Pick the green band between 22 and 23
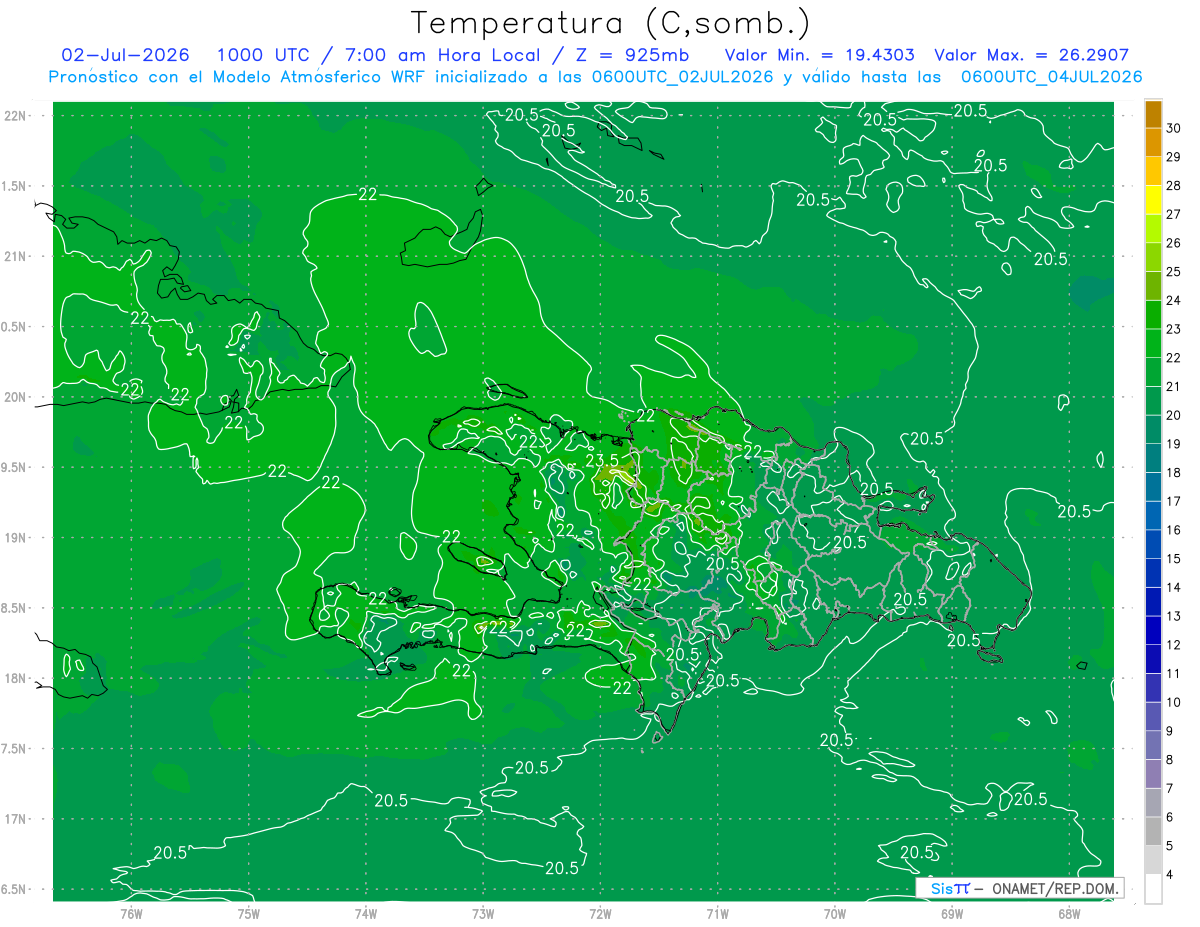The height and width of the screenshot is (927, 1200). click(1153, 343)
